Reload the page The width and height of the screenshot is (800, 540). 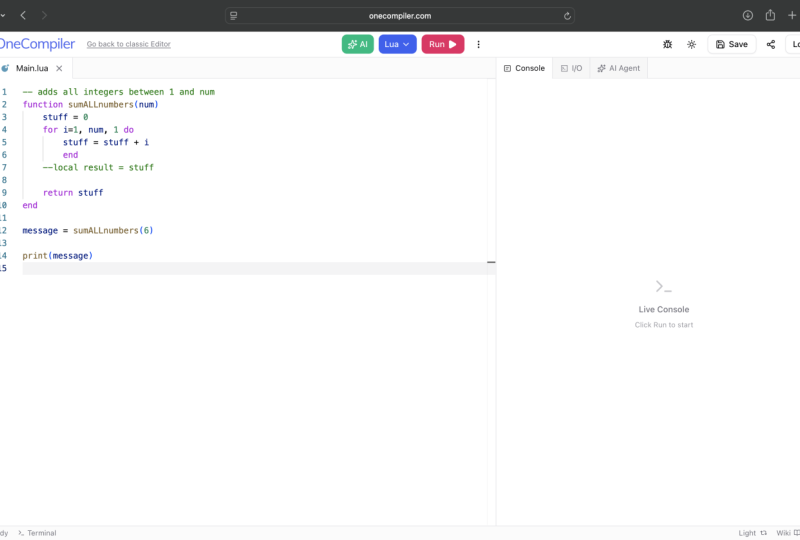coord(567,16)
